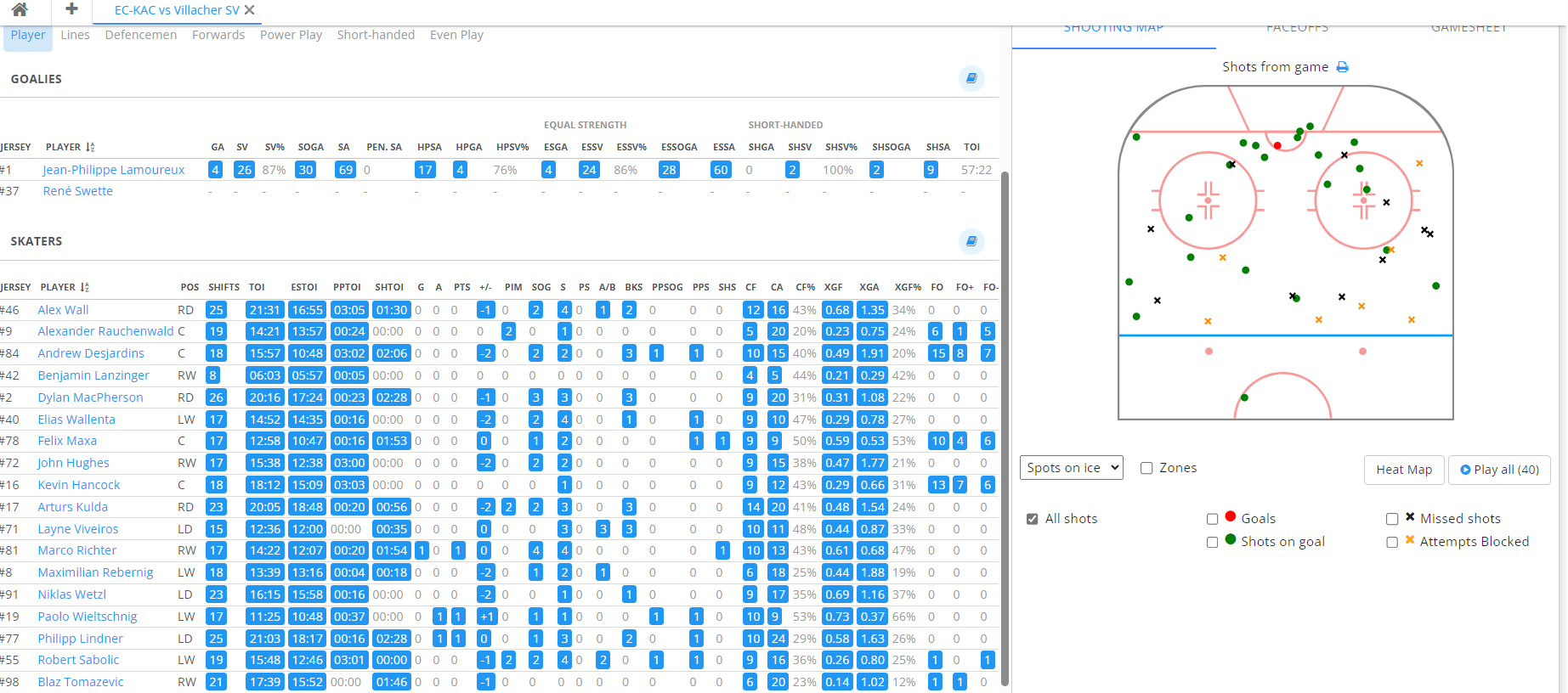
Task: Click Play all (40) button
Action: [x=1499, y=470]
